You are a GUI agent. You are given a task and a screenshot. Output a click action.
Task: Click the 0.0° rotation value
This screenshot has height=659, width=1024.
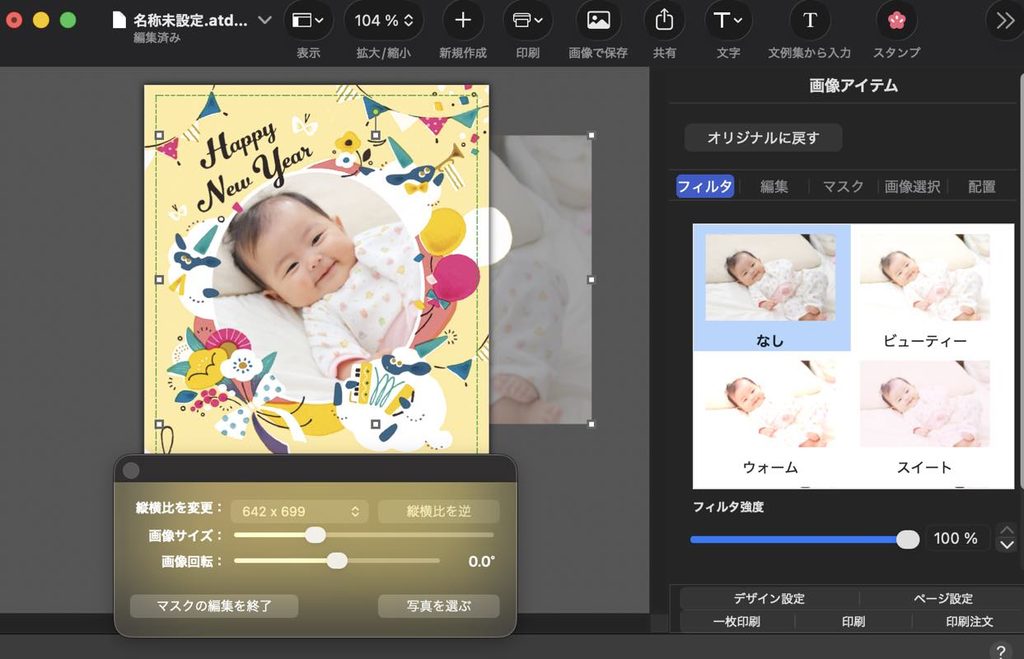(481, 562)
